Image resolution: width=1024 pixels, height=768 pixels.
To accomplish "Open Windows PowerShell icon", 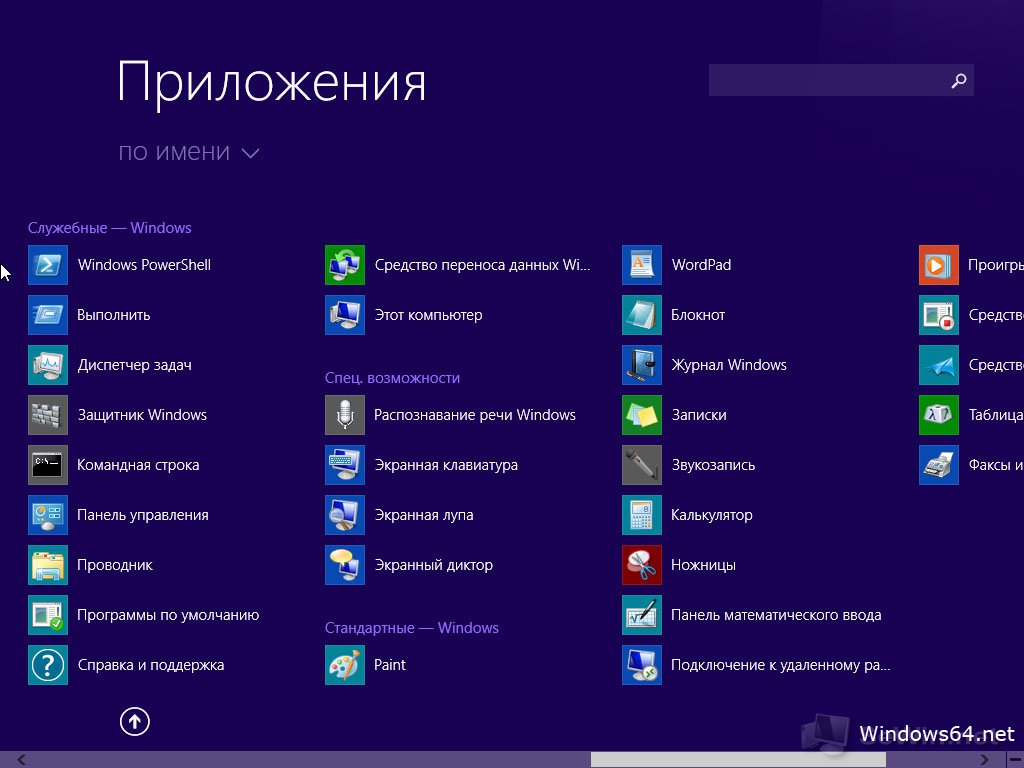I will (48, 265).
